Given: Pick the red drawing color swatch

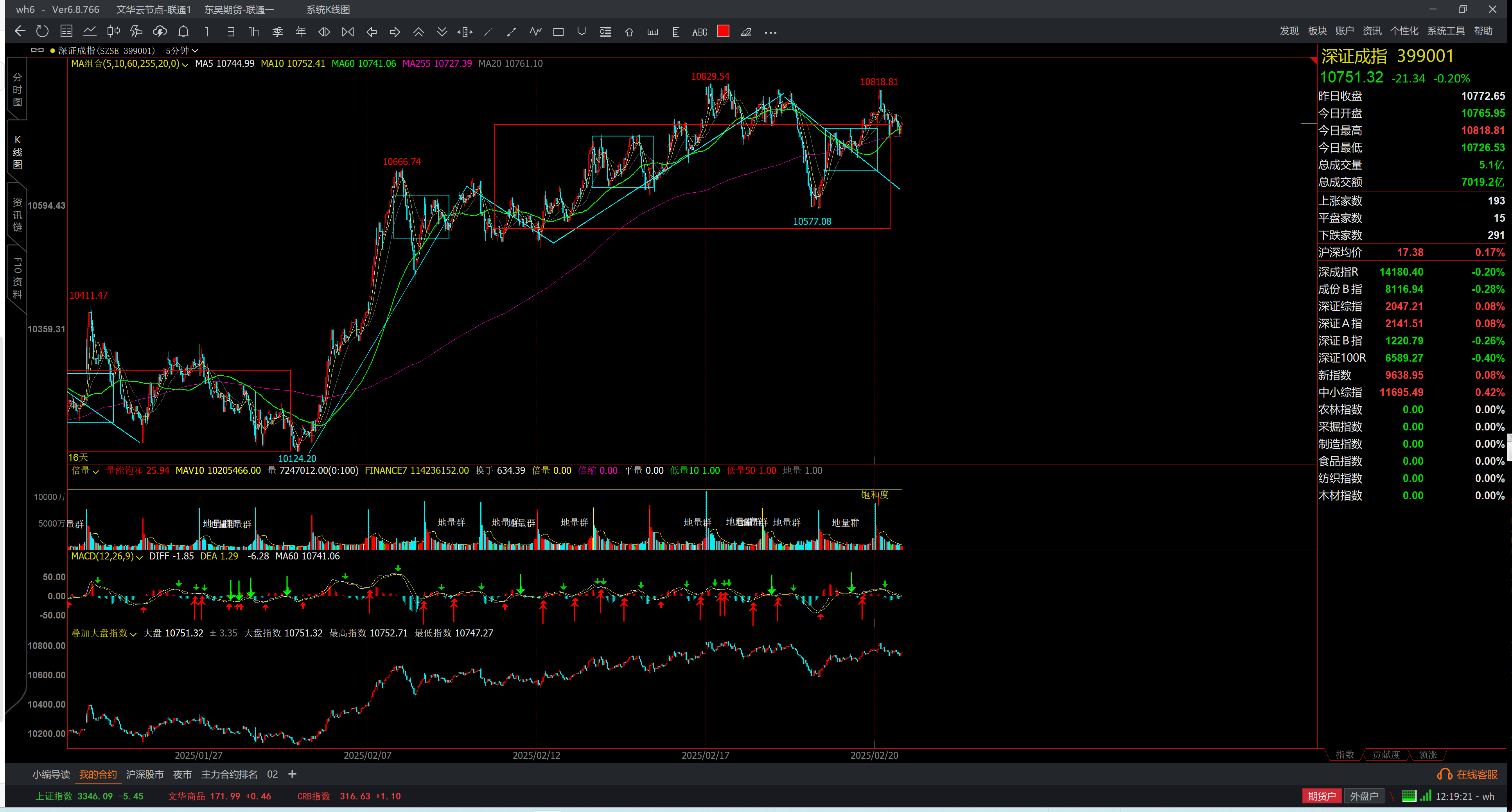Looking at the screenshot, I should [x=723, y=32].
